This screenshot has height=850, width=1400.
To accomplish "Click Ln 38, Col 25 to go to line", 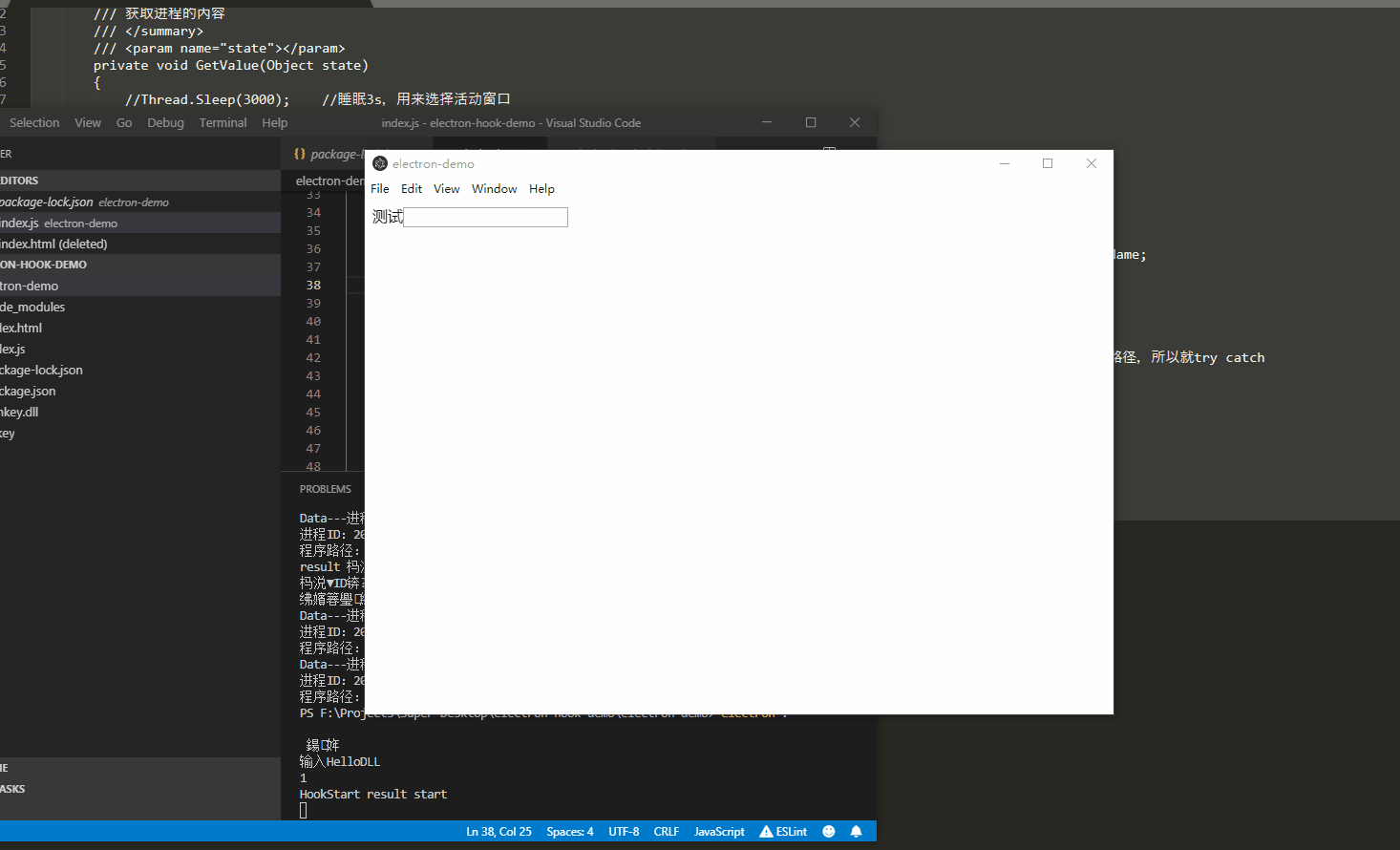I will [498, 831].
